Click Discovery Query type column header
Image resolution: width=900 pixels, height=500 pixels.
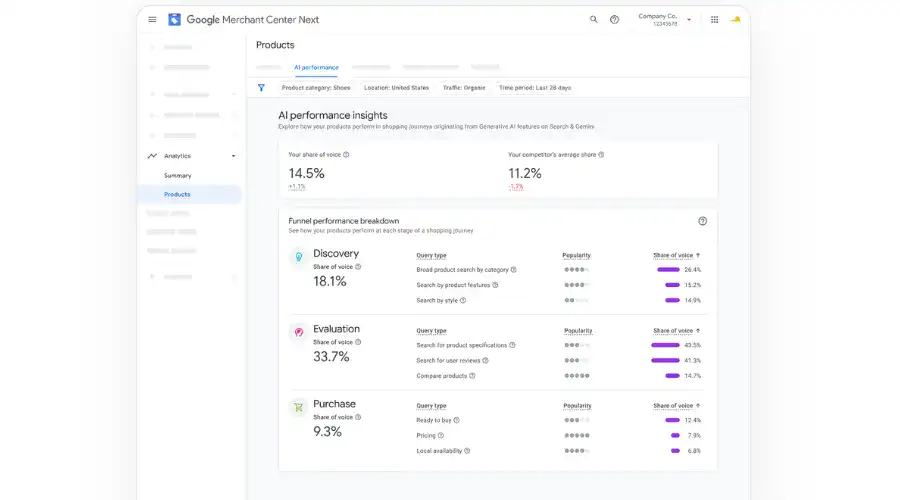[x=431, y=255]
